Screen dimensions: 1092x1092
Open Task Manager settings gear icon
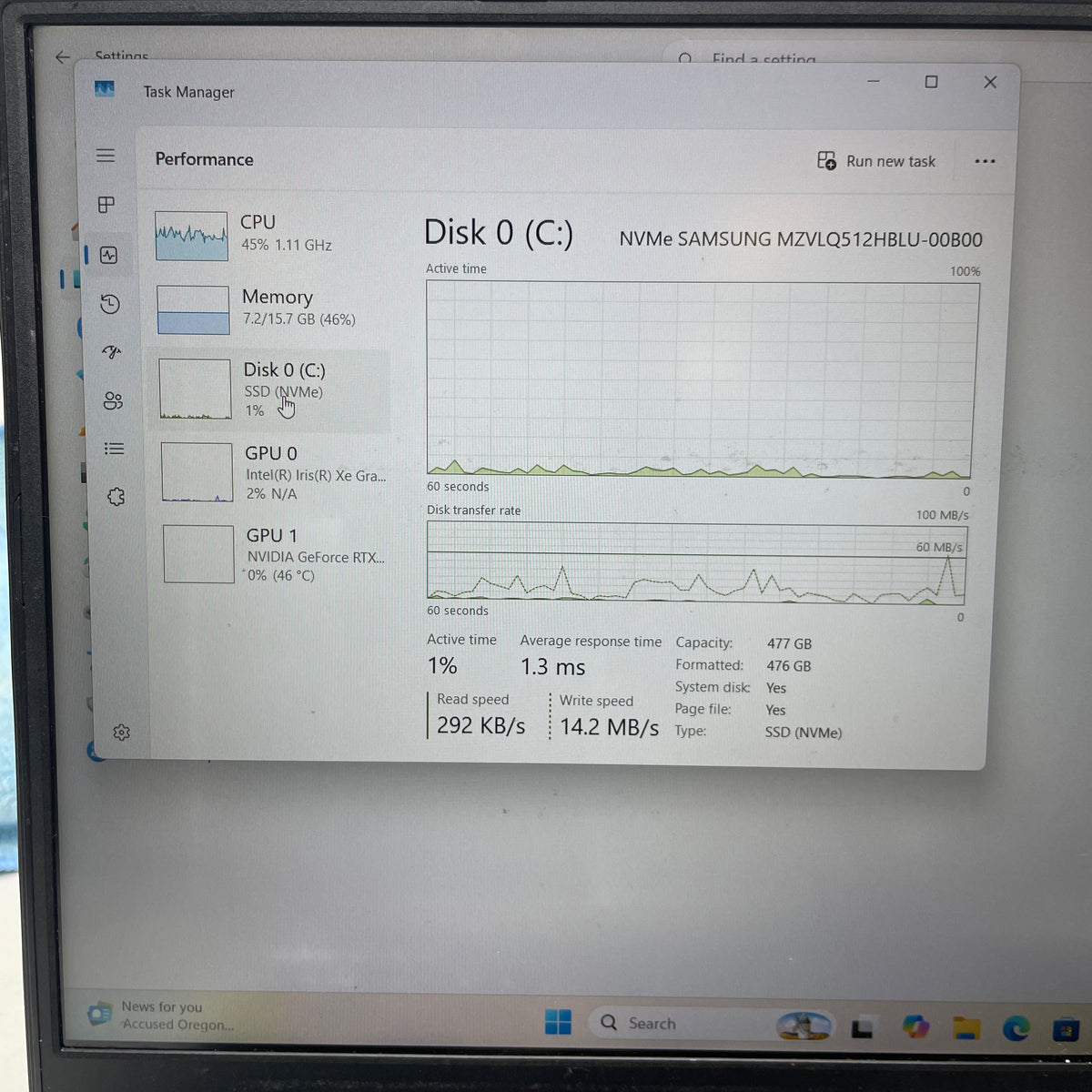[x=121, y=733]
